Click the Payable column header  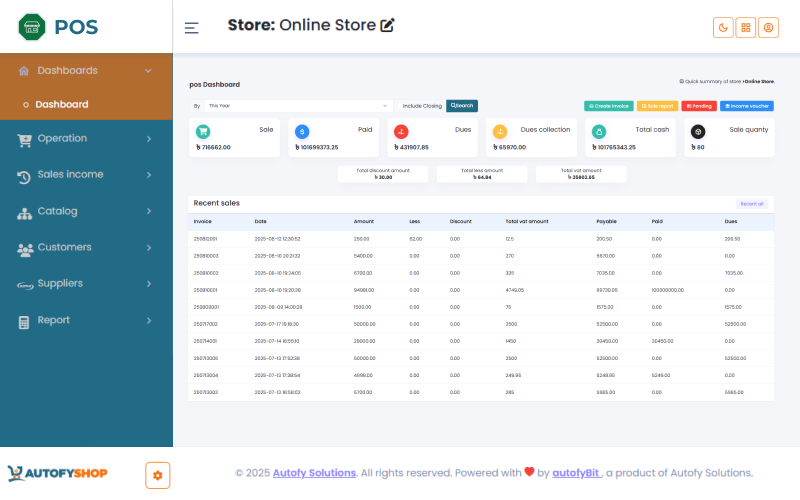click(607, 221)
